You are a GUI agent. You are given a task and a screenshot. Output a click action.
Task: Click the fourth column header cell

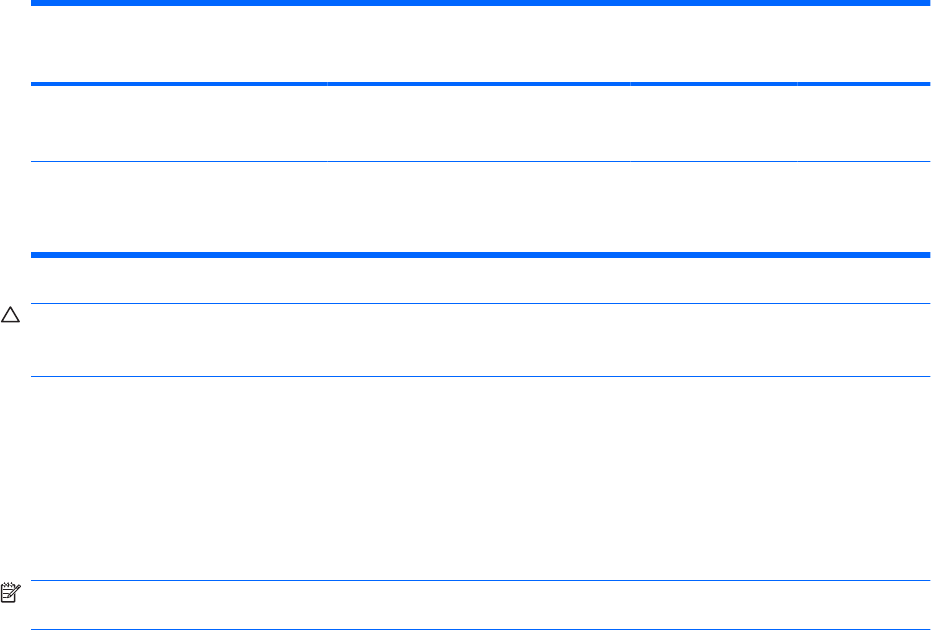coord(863,44)
